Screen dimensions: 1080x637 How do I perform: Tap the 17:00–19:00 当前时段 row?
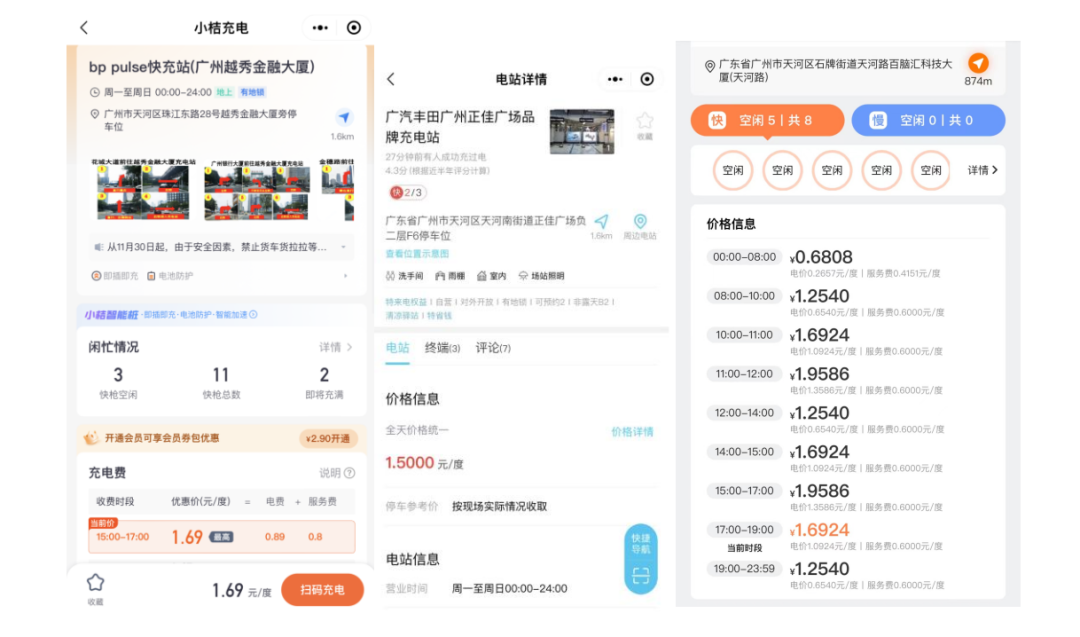847,537
